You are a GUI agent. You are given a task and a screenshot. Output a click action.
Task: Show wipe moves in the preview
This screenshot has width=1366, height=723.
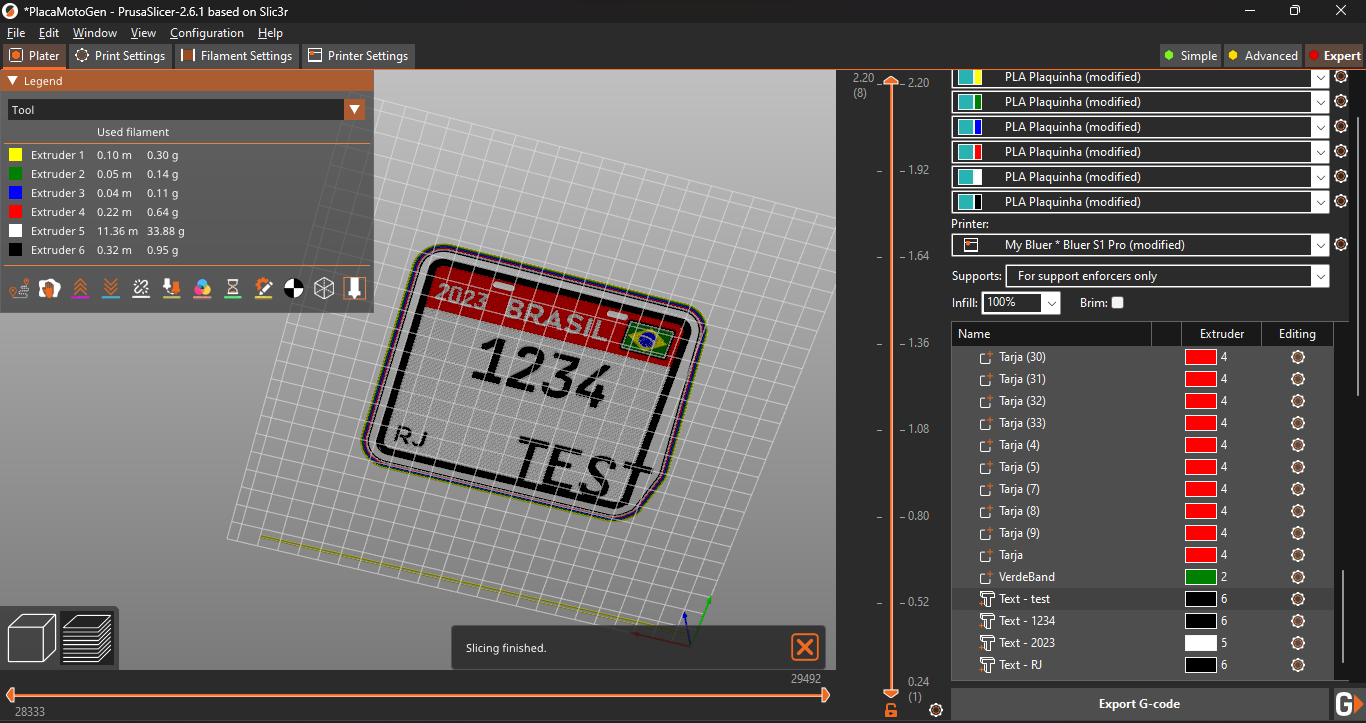(x=48, y=288)
